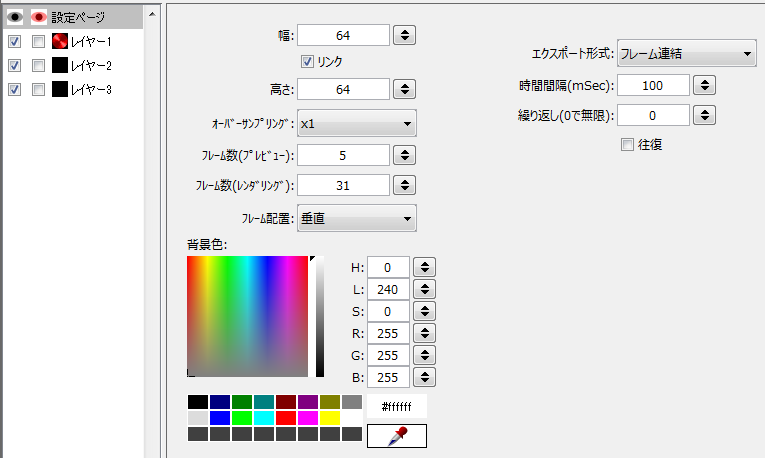Click the H value stepper
This screenshot has height=458, width=765.
point(424,267)
